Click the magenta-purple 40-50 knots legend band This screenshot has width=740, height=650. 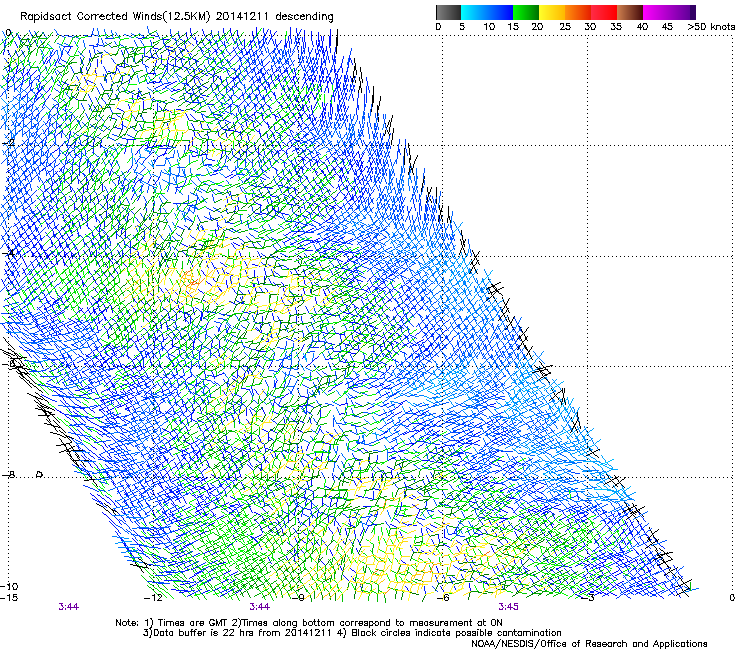[669, 12]
